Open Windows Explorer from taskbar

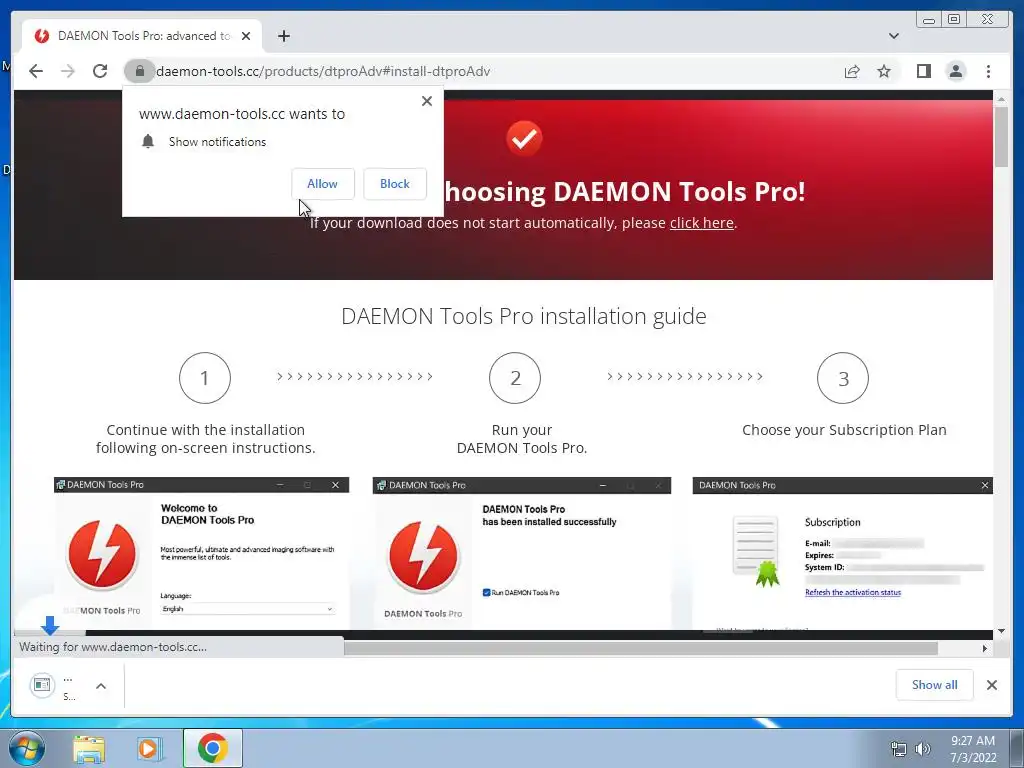(89, 749)
